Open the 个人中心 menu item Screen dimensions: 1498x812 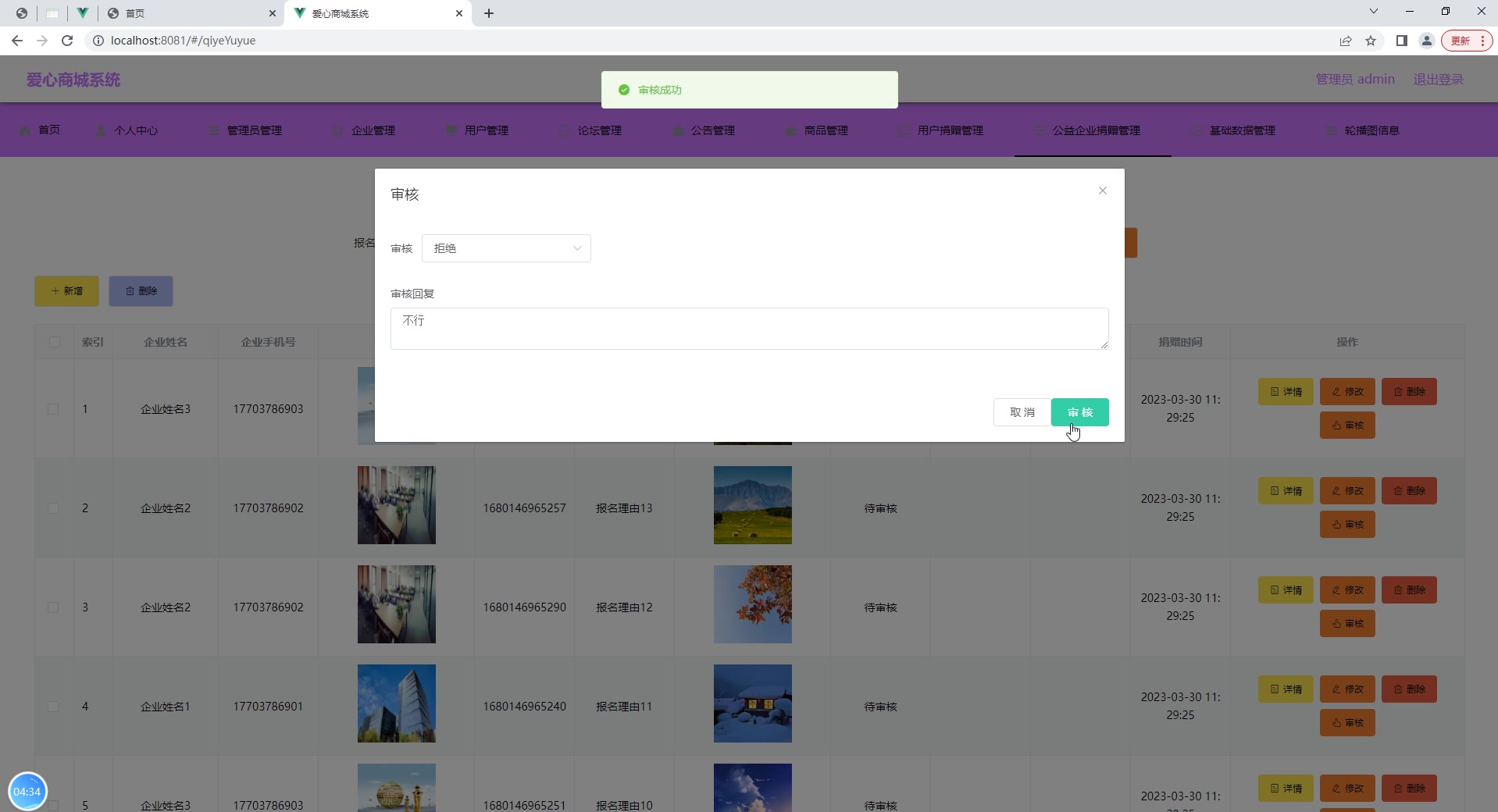point(127,130)
